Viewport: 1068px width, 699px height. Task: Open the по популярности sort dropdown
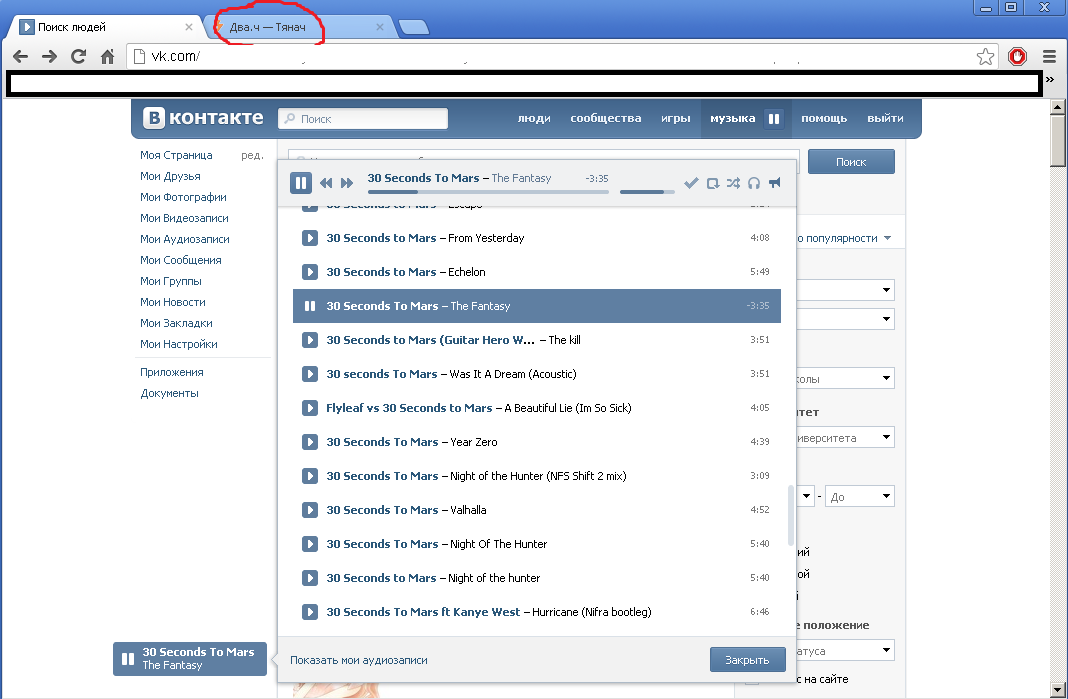click(844, 238)
